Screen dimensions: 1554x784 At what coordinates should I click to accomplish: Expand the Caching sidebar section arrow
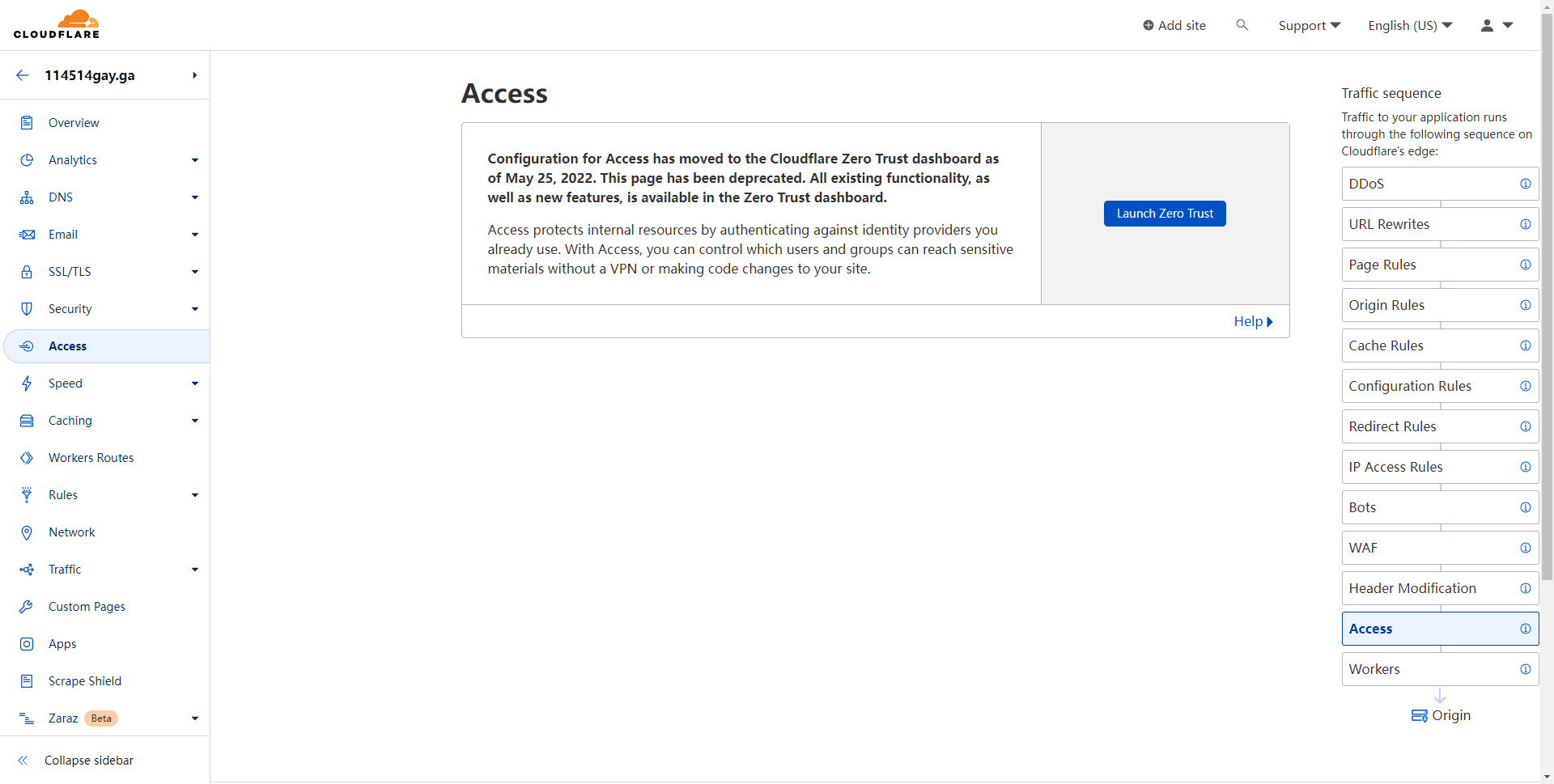tap(195, 421)
